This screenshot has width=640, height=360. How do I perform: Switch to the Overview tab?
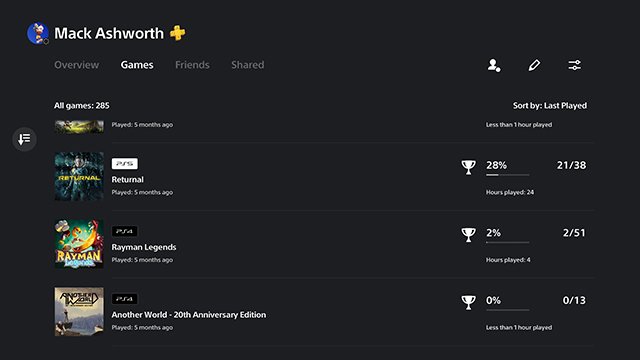coord(76,65)
